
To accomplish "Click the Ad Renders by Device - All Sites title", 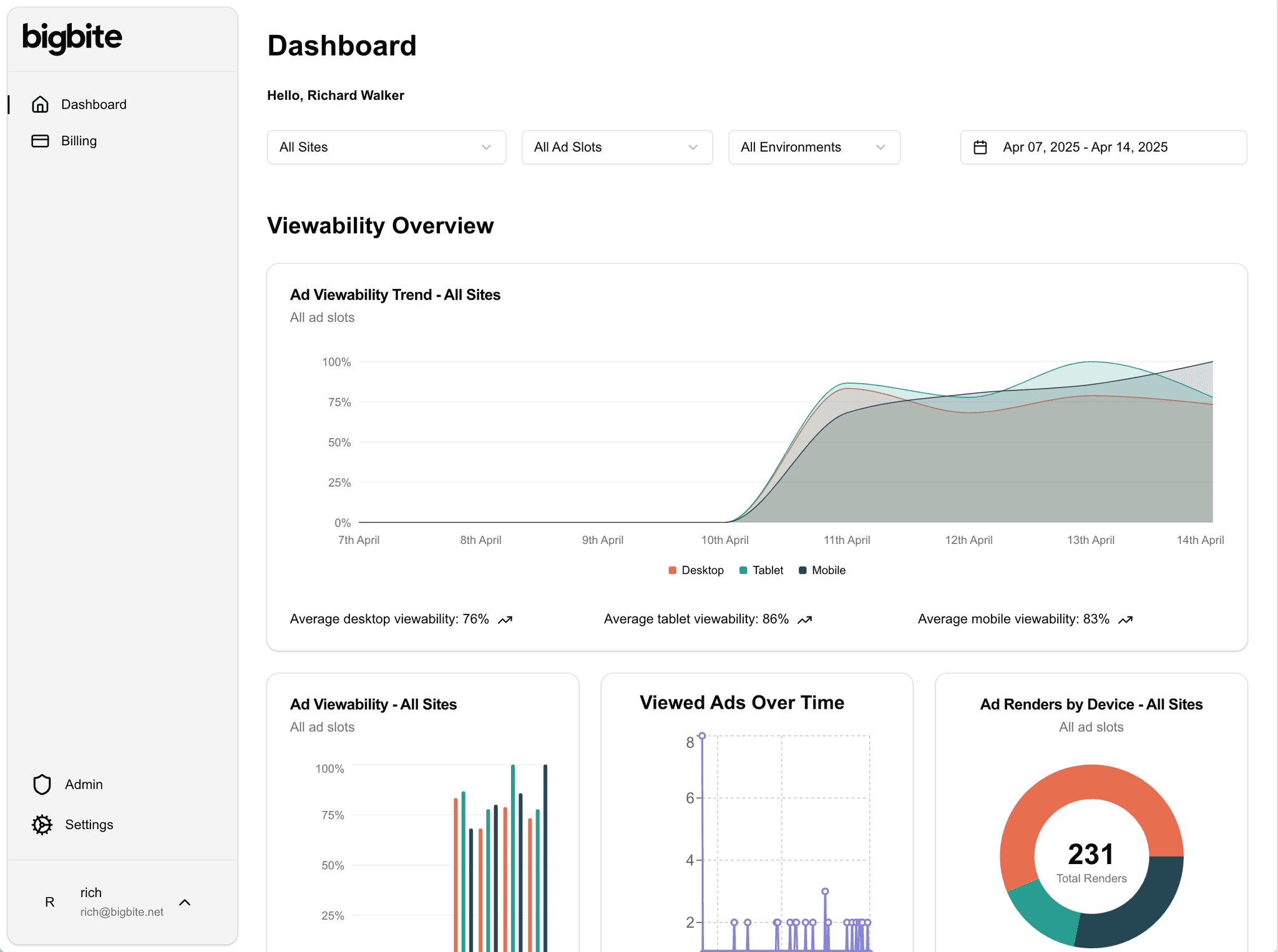I will coord(1091,704).
